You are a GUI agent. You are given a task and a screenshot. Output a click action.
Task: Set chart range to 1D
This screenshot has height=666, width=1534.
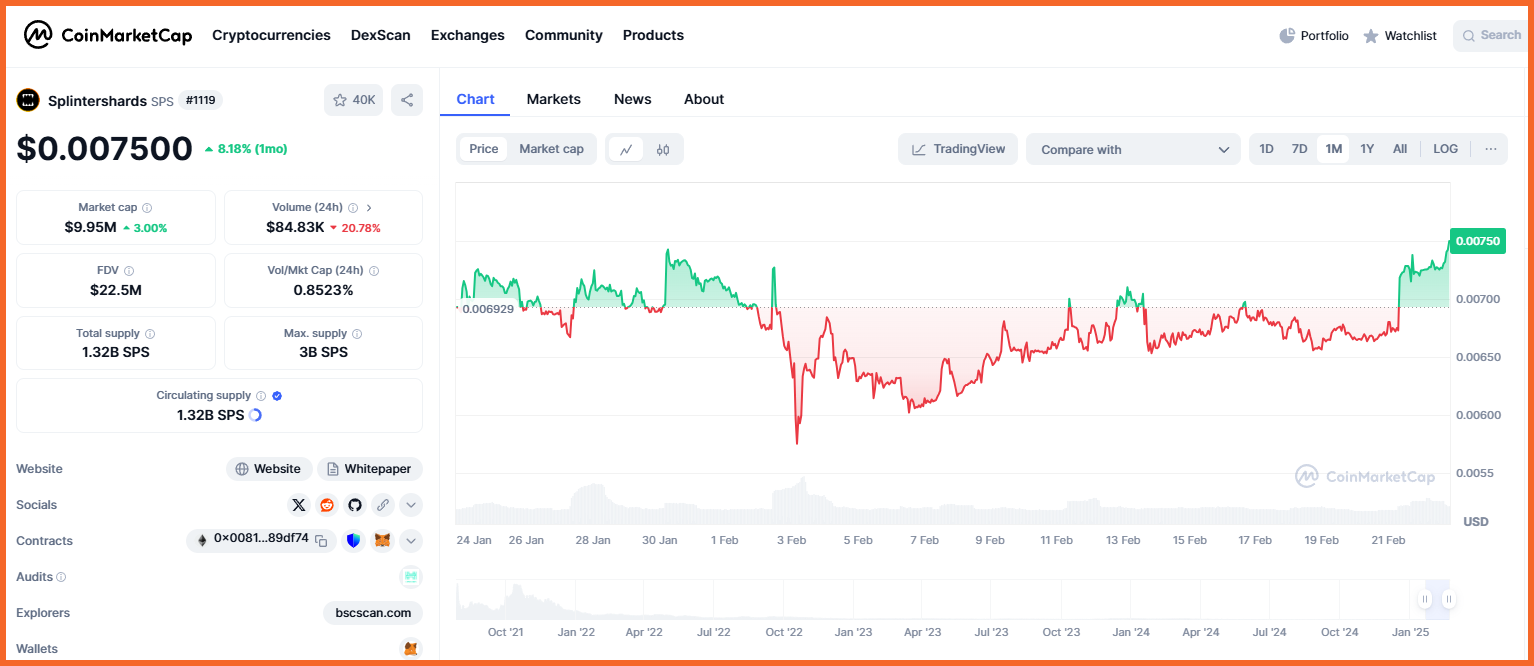pyautogui.click(x=1266, y=149)
